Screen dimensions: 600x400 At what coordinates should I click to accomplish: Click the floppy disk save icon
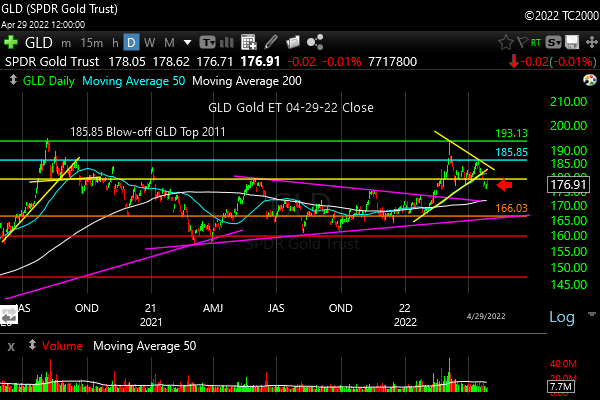pos(570,43)
